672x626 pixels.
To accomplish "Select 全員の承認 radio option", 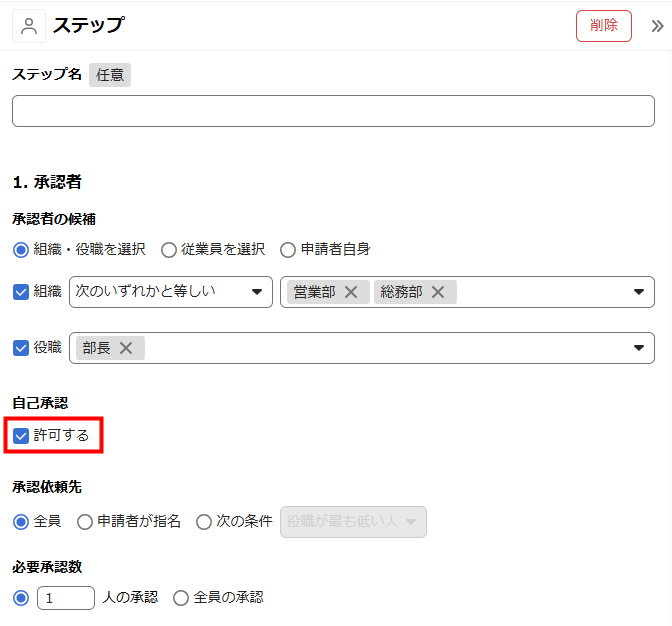I will click(181, 598).
